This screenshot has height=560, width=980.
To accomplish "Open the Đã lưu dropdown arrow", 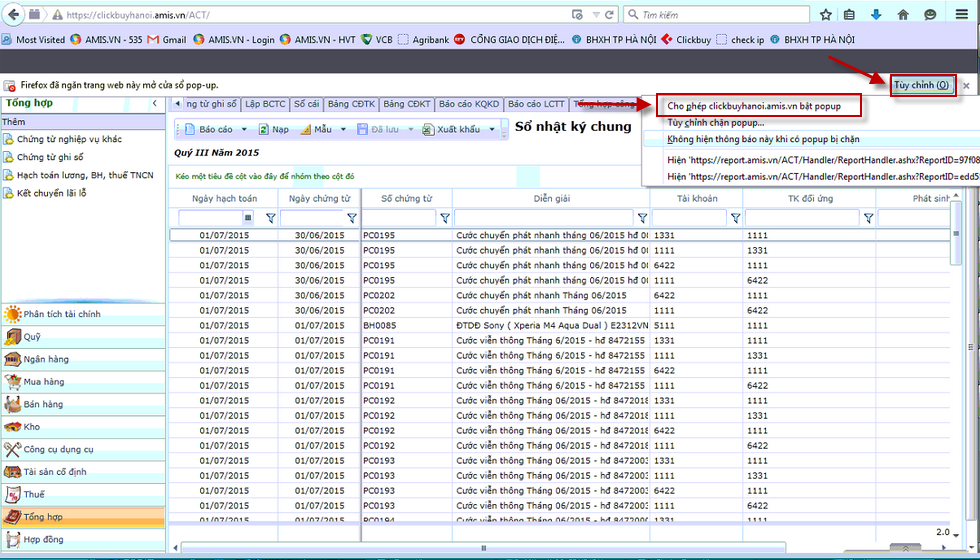I will coord(411,129).
